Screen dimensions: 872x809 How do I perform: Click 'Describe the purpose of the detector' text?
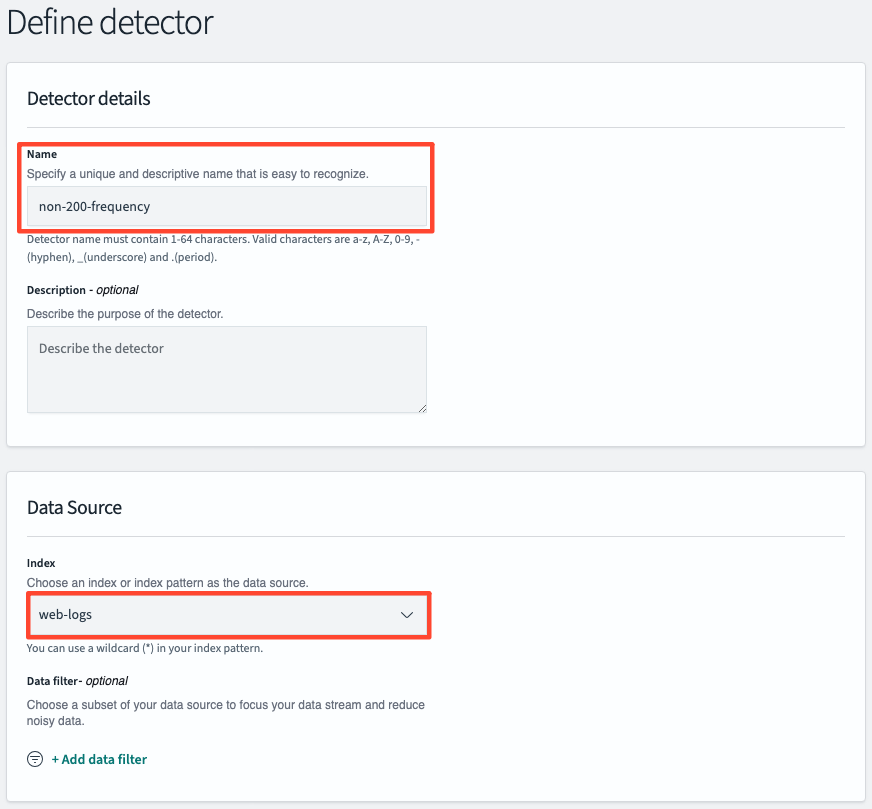pyautogui.click(x=125, y=314)
